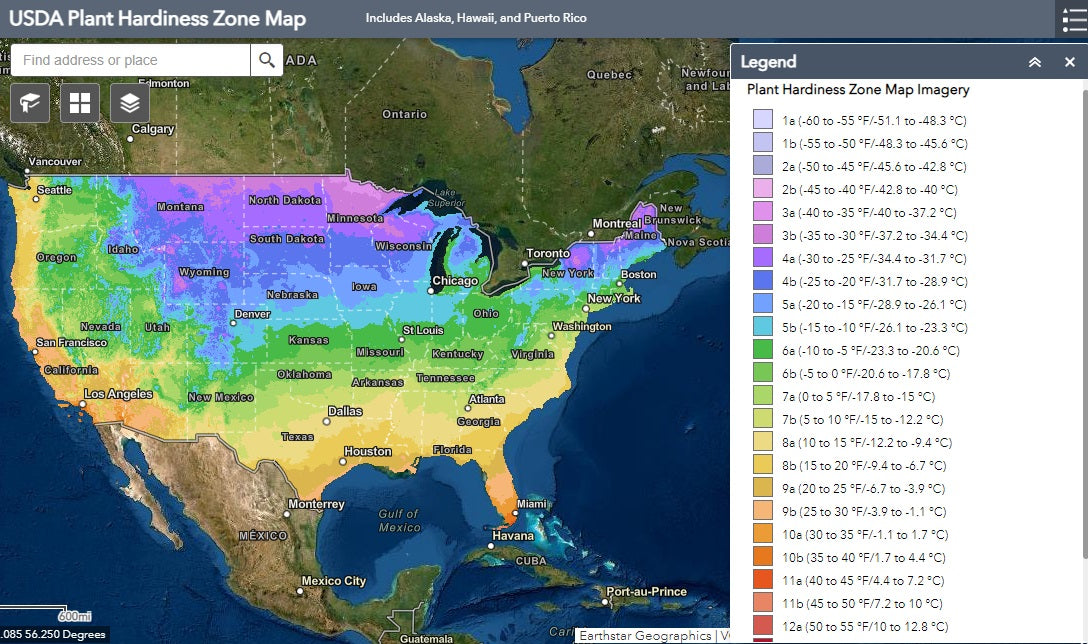This screenshot has width=1088, height=644.
Task: Open the graduation cap help widget
Action: coord(30,103)
